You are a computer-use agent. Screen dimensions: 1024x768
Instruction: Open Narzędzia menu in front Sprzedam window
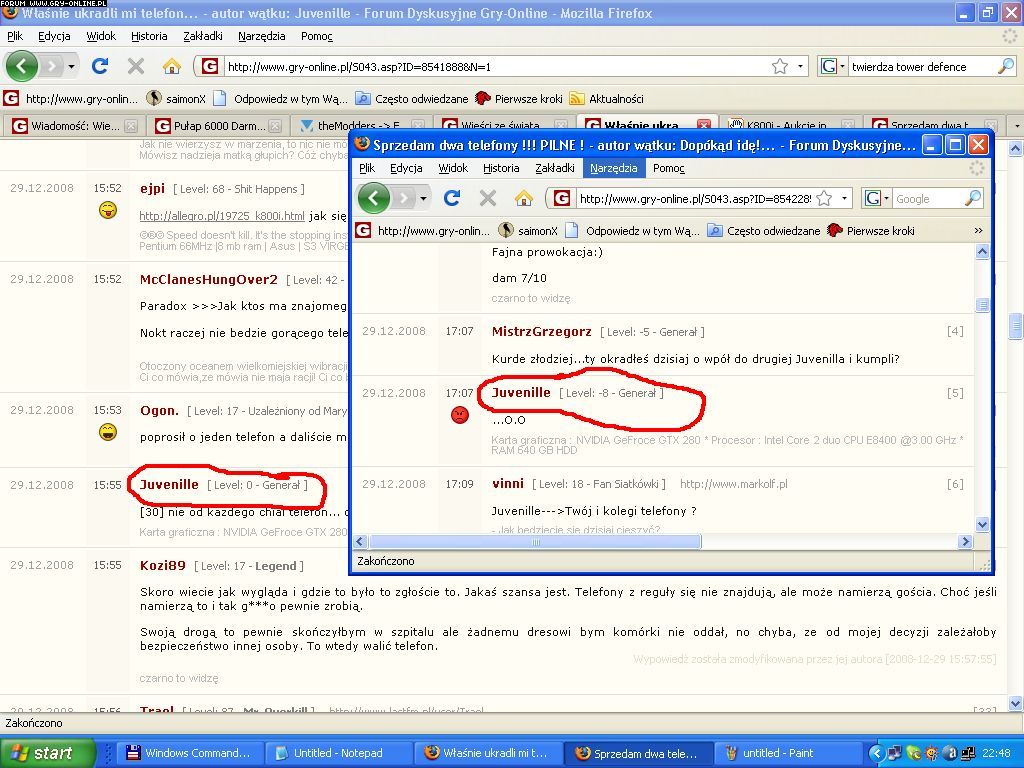614,168
